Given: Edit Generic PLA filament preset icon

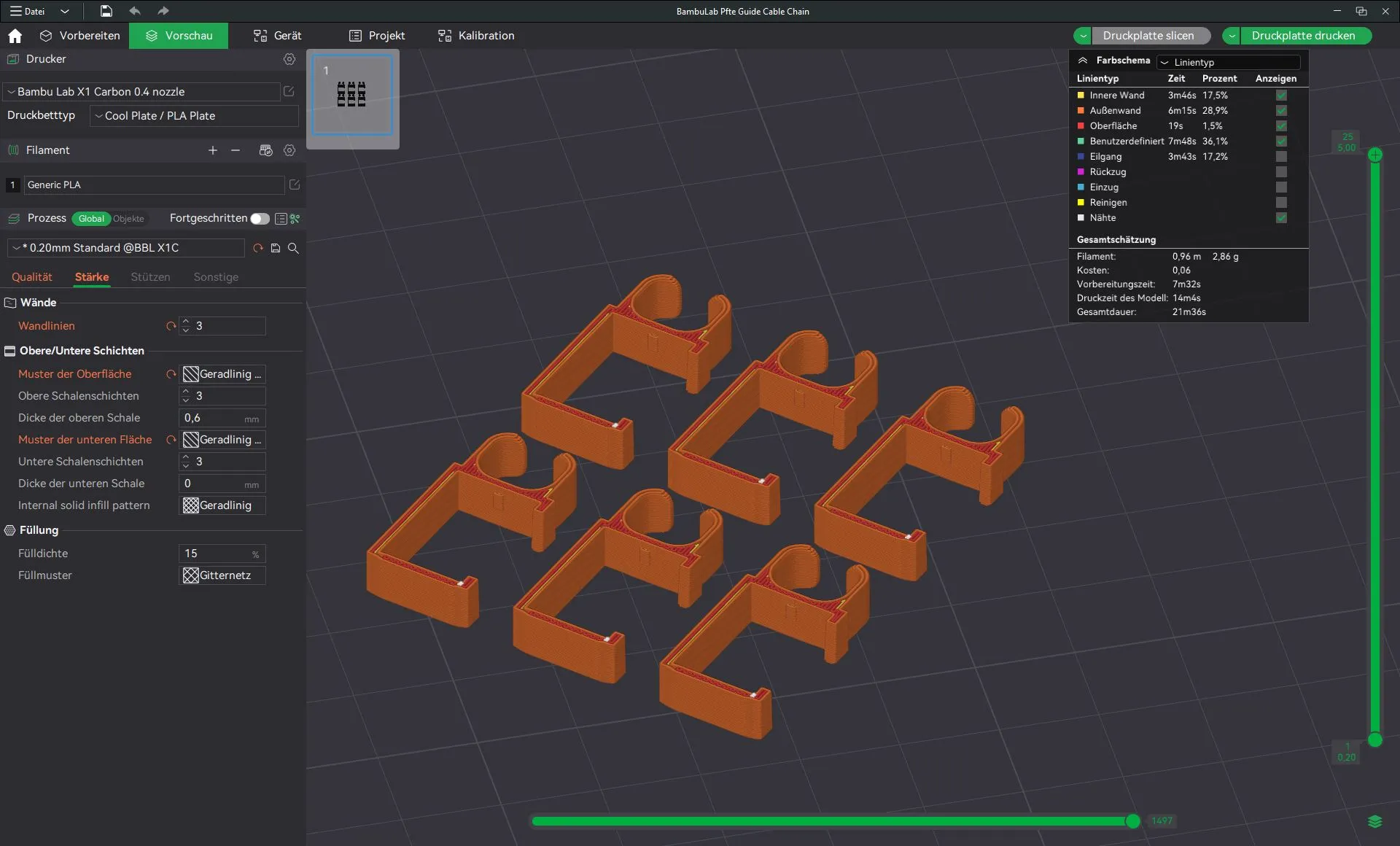Looking at the screenshot, I should pos(295,185).
